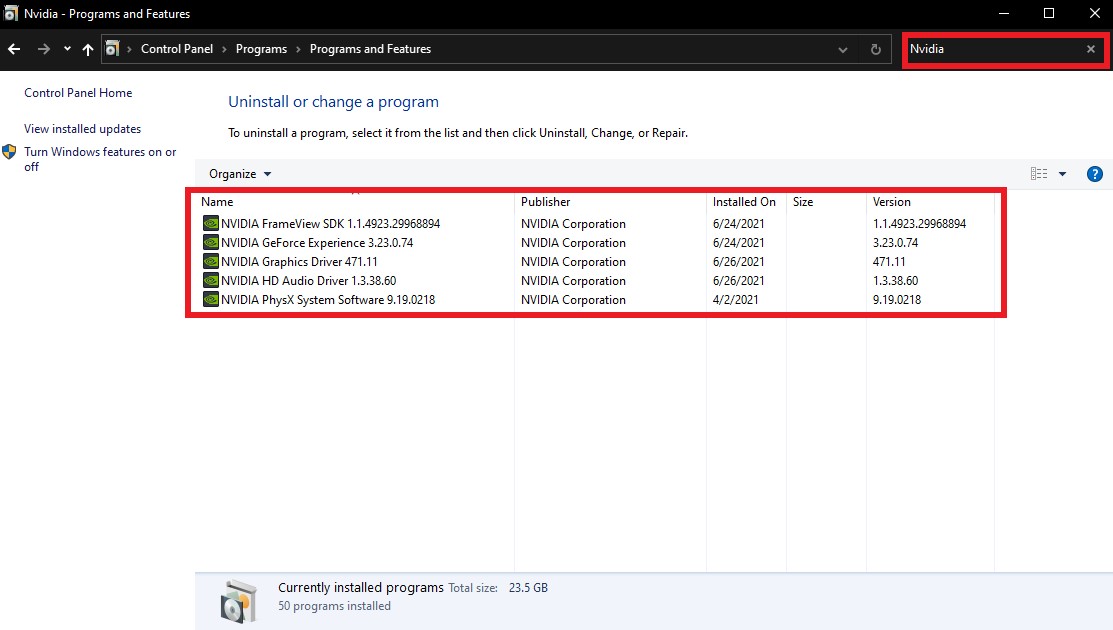Open Control Panel Home link
1113x630 pixels.
point(78,93)
